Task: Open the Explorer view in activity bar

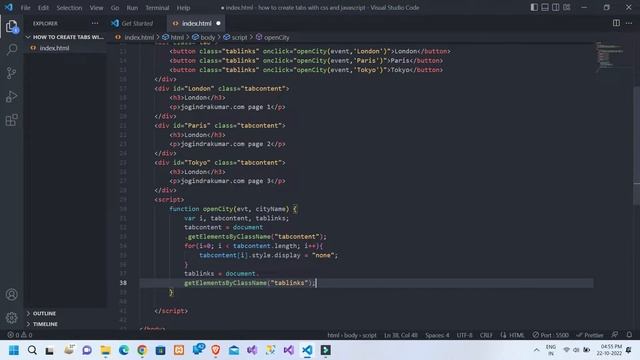Action: point(11,27)
